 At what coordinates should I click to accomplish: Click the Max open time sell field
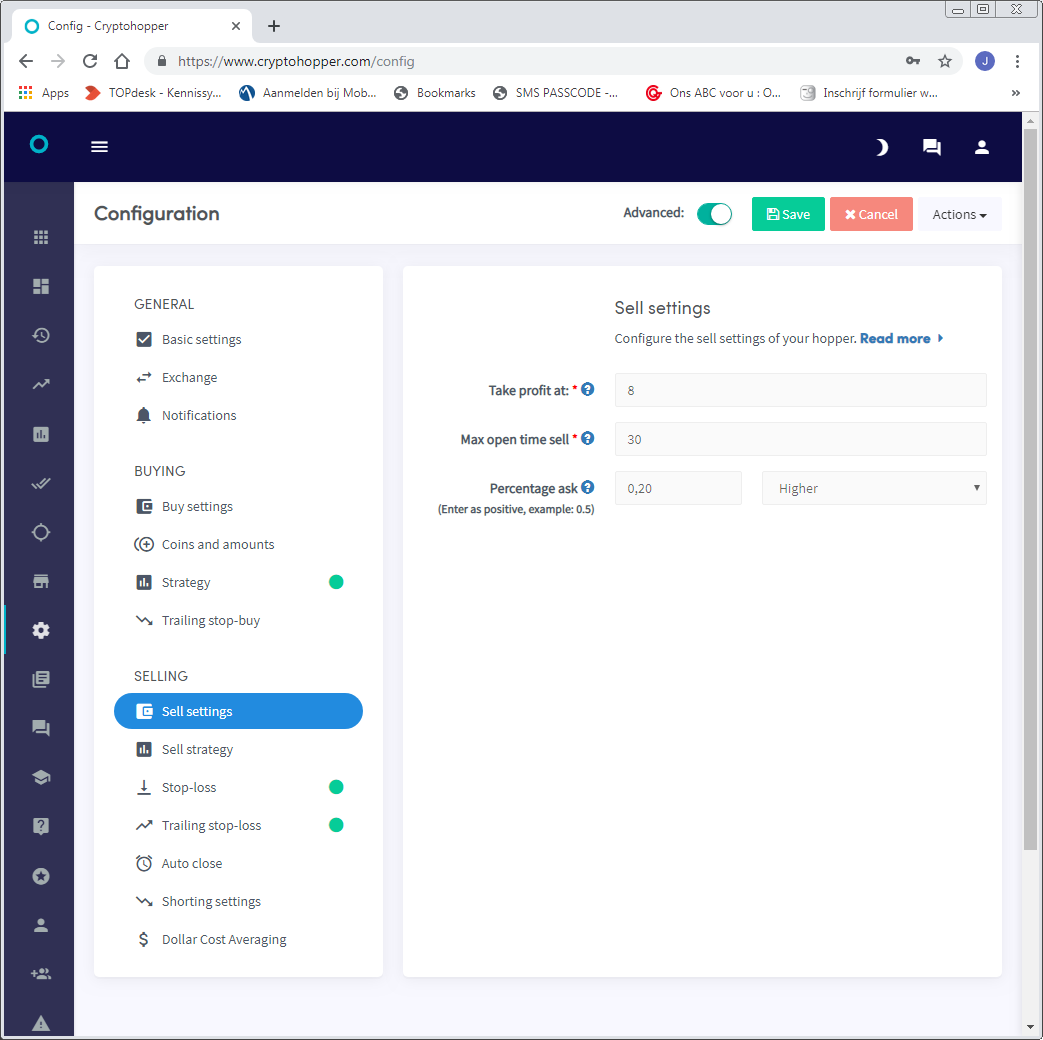(800, 439)
